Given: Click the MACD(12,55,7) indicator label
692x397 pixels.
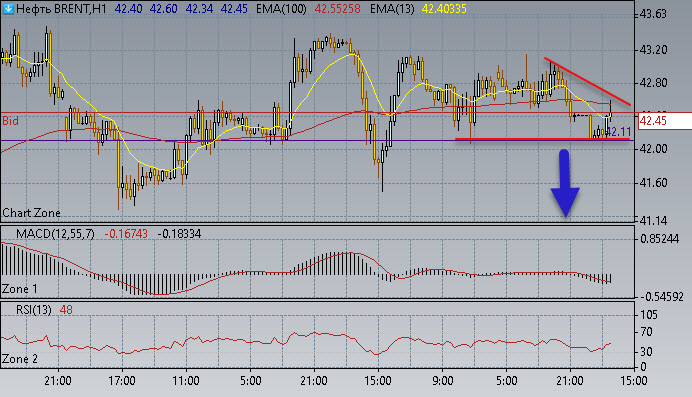Looking at the screenshot, I should click(x=55, y=234).
